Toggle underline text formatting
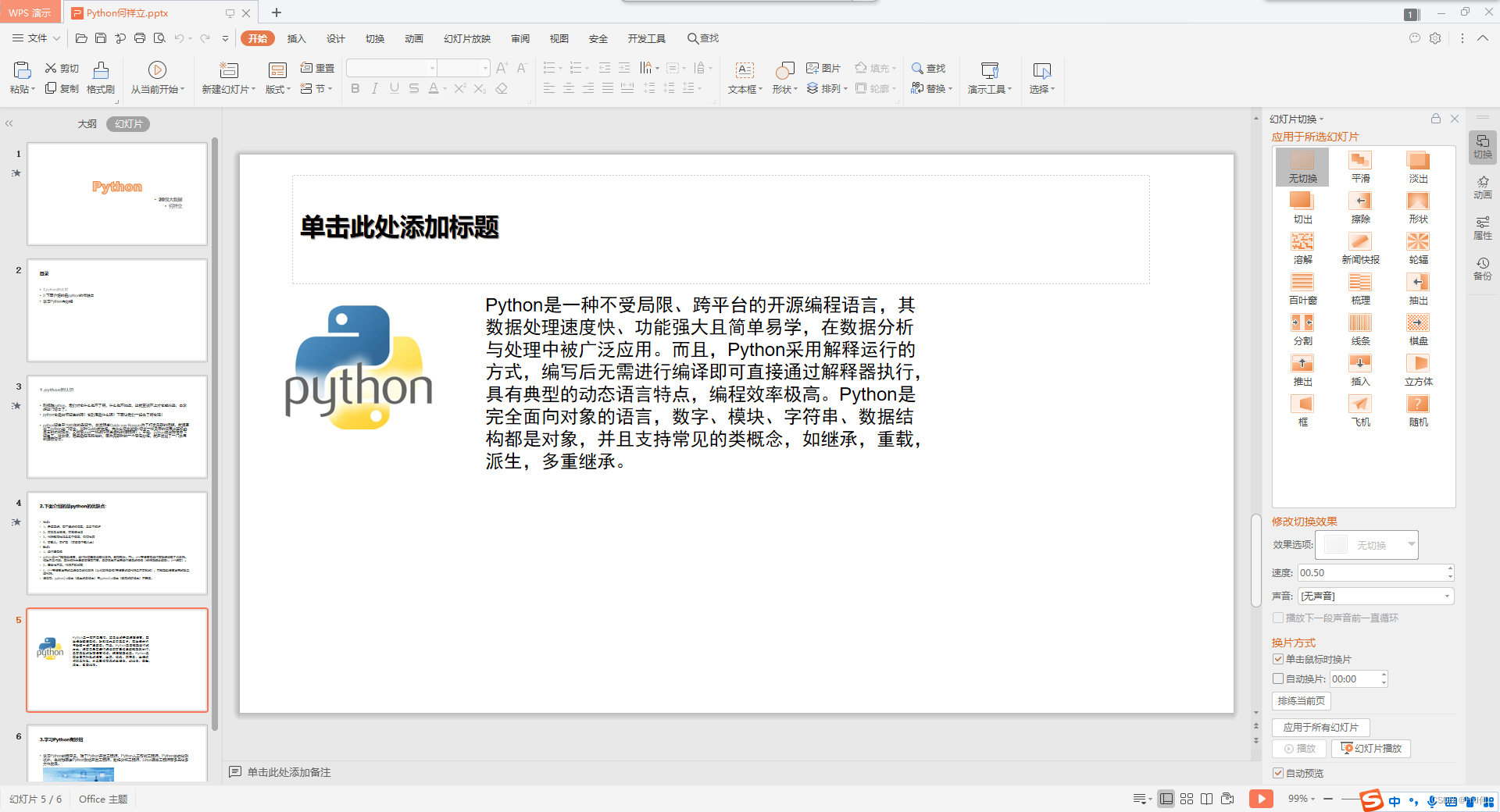The width and height of the screenshot is (1500, 812). pyautogui.click(x=395, y=89)
